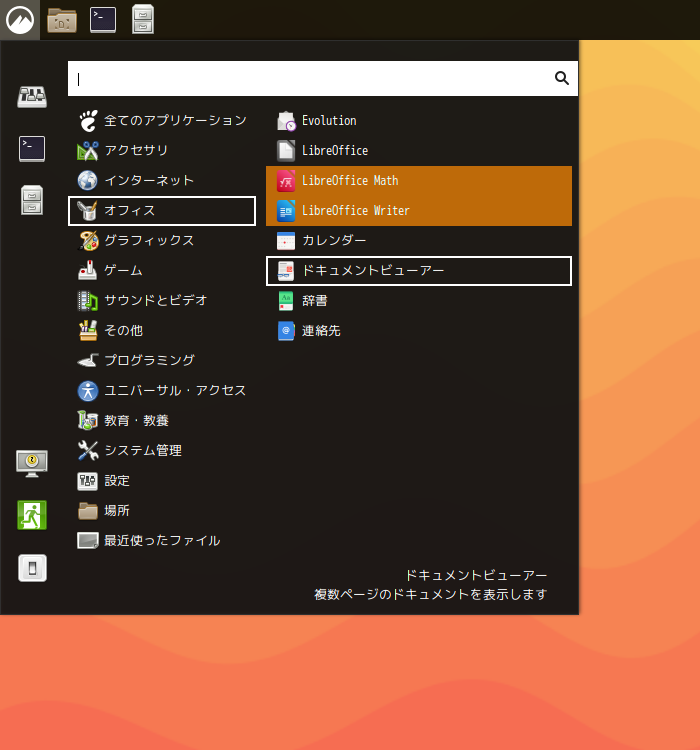Open system settings icon in menu sidebar

point(32,97)
